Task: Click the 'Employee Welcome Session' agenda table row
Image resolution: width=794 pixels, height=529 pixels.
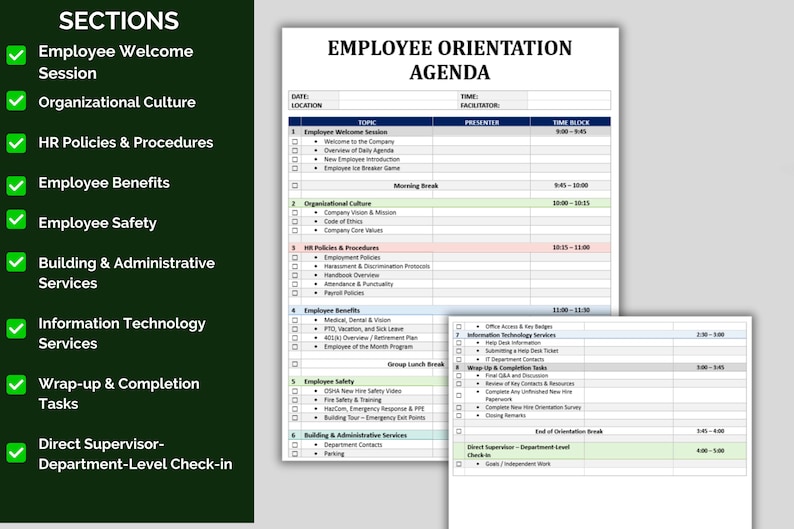Action: (x=450, y=132)
